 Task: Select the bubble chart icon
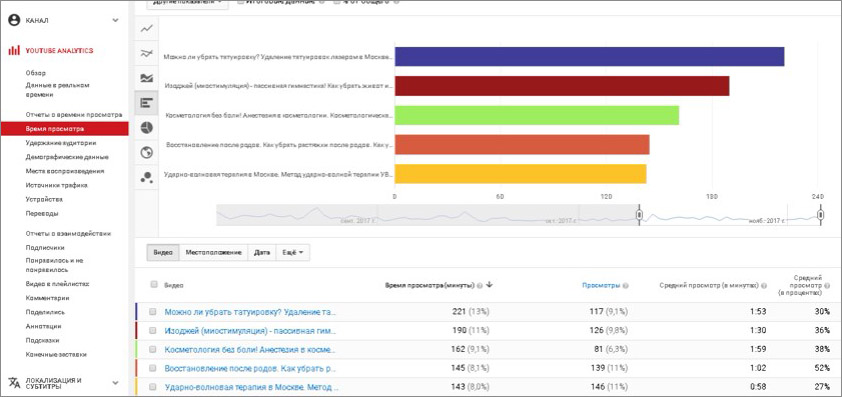coord(146,177)
